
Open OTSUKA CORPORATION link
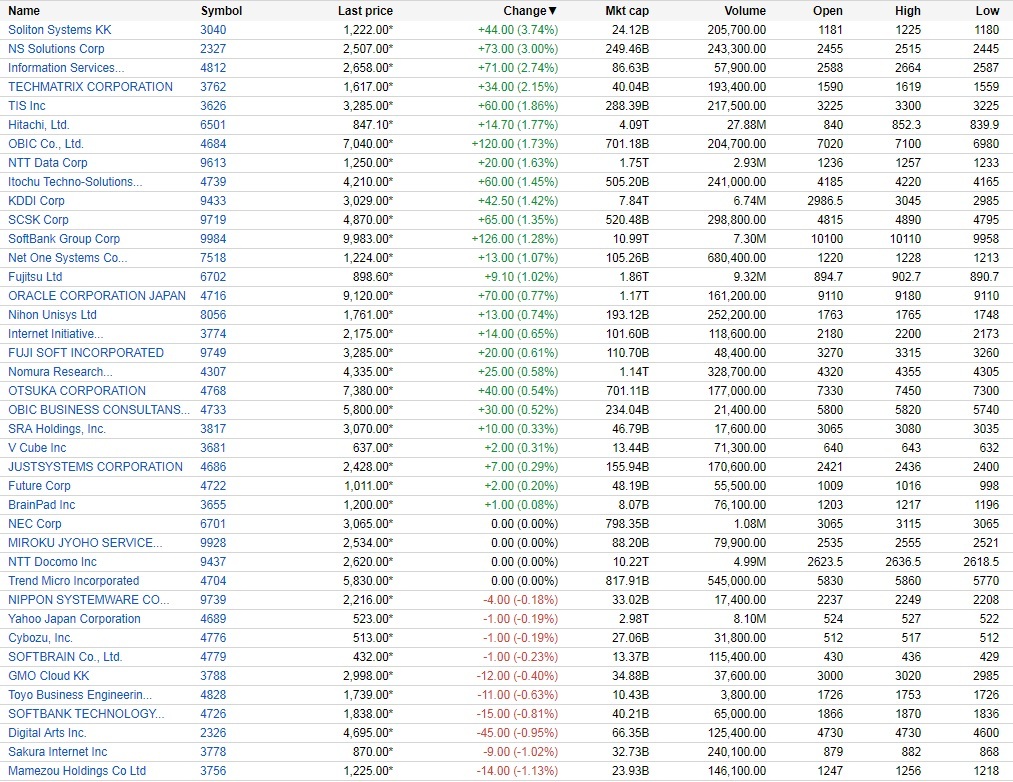(77, 391)
